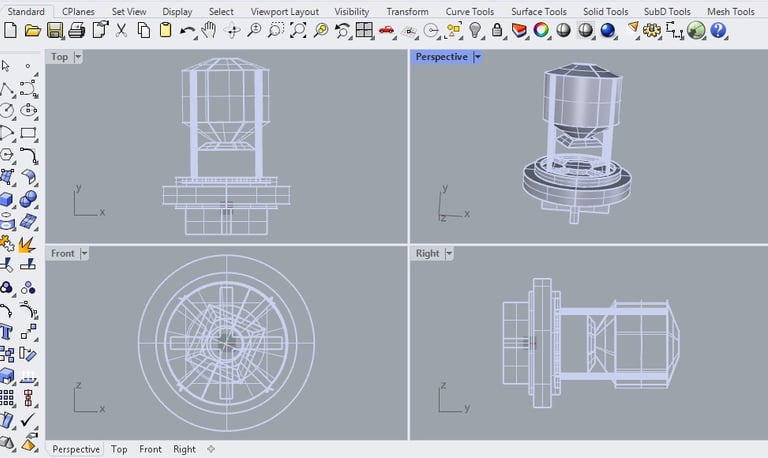Click the Top viewport title label
This screenshot has height=458, width=768.
tap(59, 57)
